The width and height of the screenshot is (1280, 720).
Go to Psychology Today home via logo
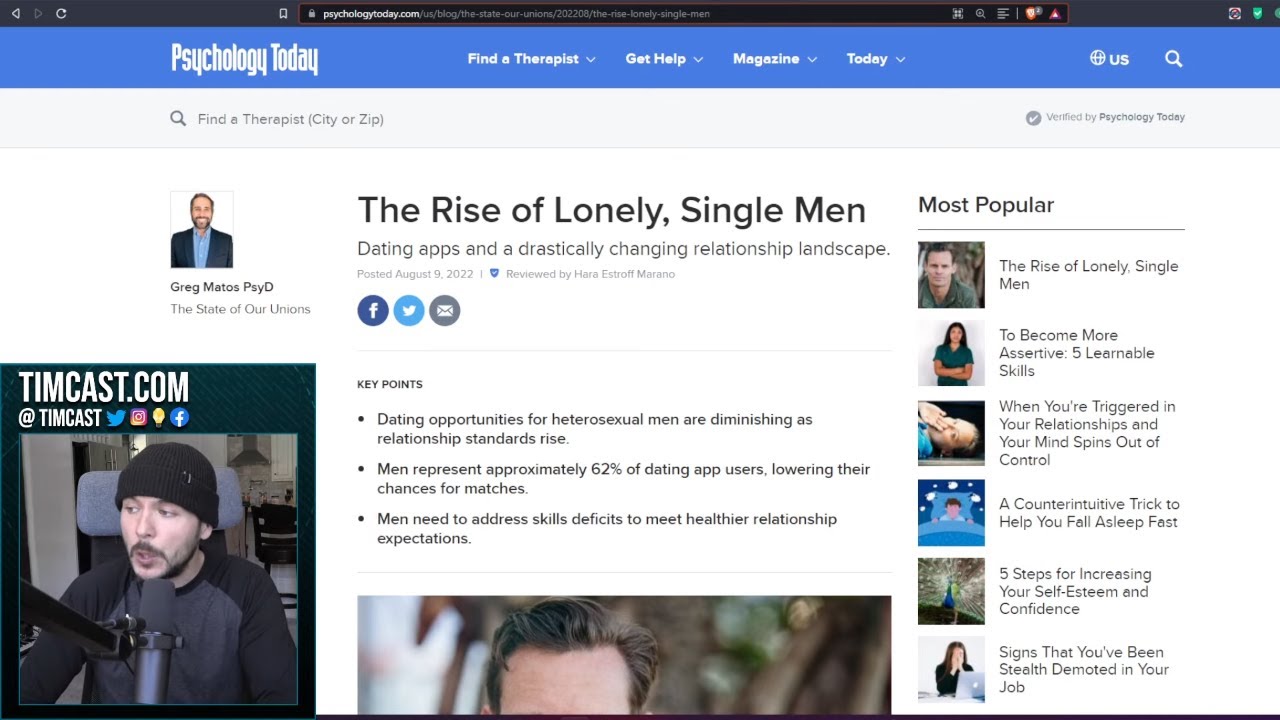[x=244, y=59]
